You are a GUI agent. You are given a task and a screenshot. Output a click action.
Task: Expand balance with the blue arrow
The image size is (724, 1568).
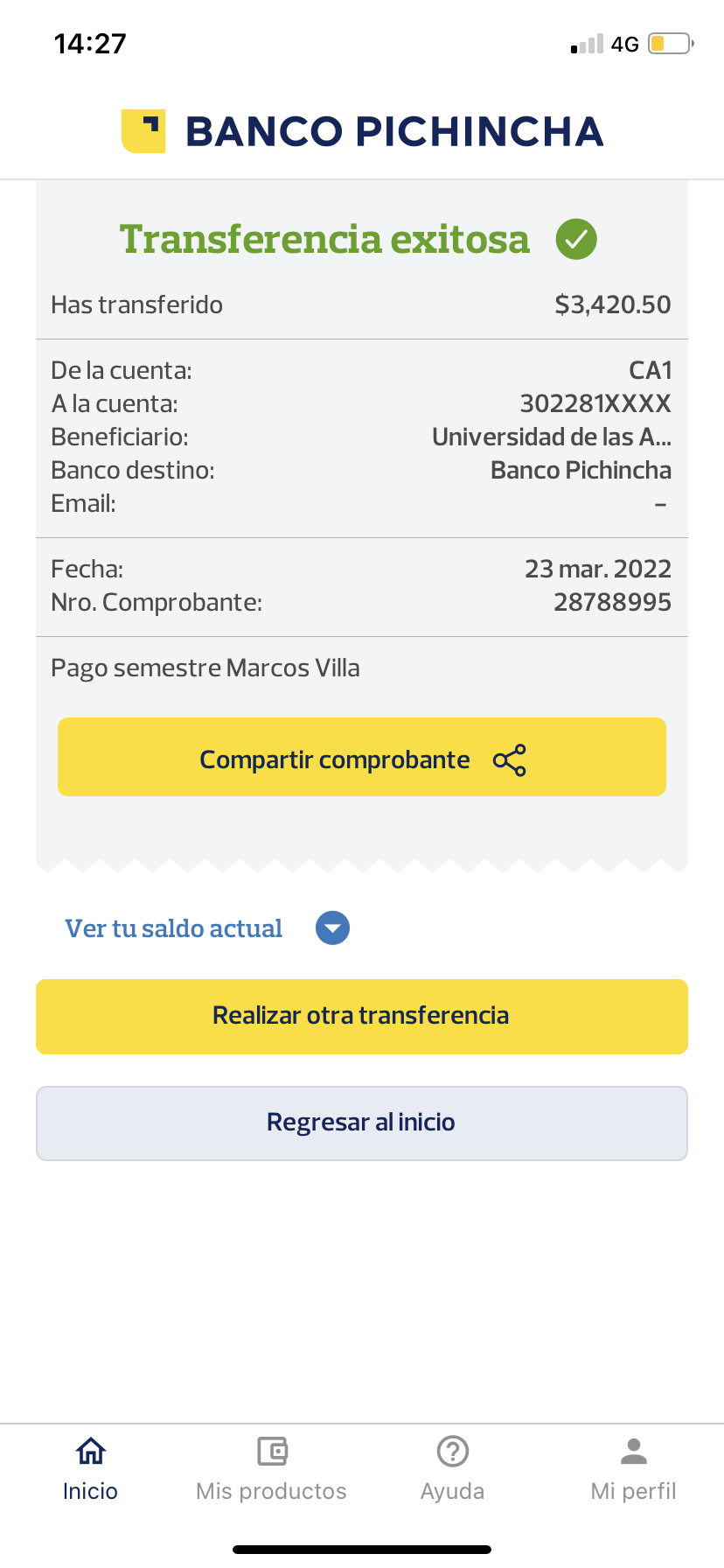coord(332,928)
